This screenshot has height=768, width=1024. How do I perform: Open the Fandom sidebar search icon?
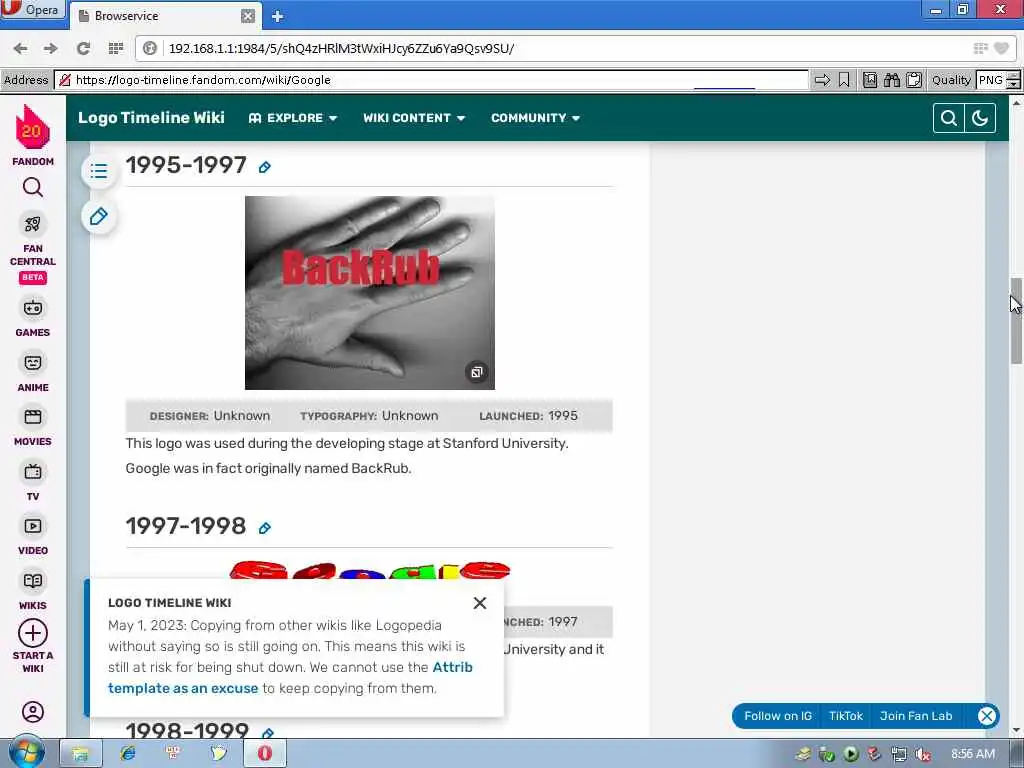click(x=33, y=188)
